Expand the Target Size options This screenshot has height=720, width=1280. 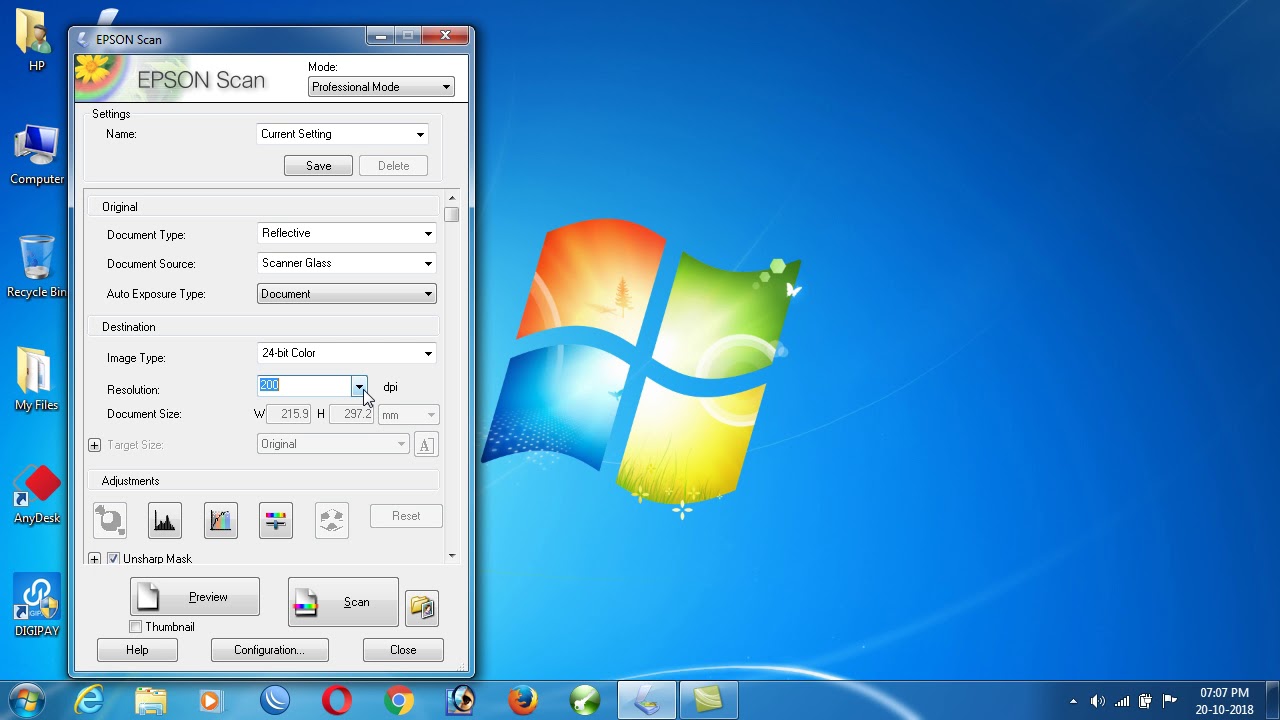pos(94,445)
